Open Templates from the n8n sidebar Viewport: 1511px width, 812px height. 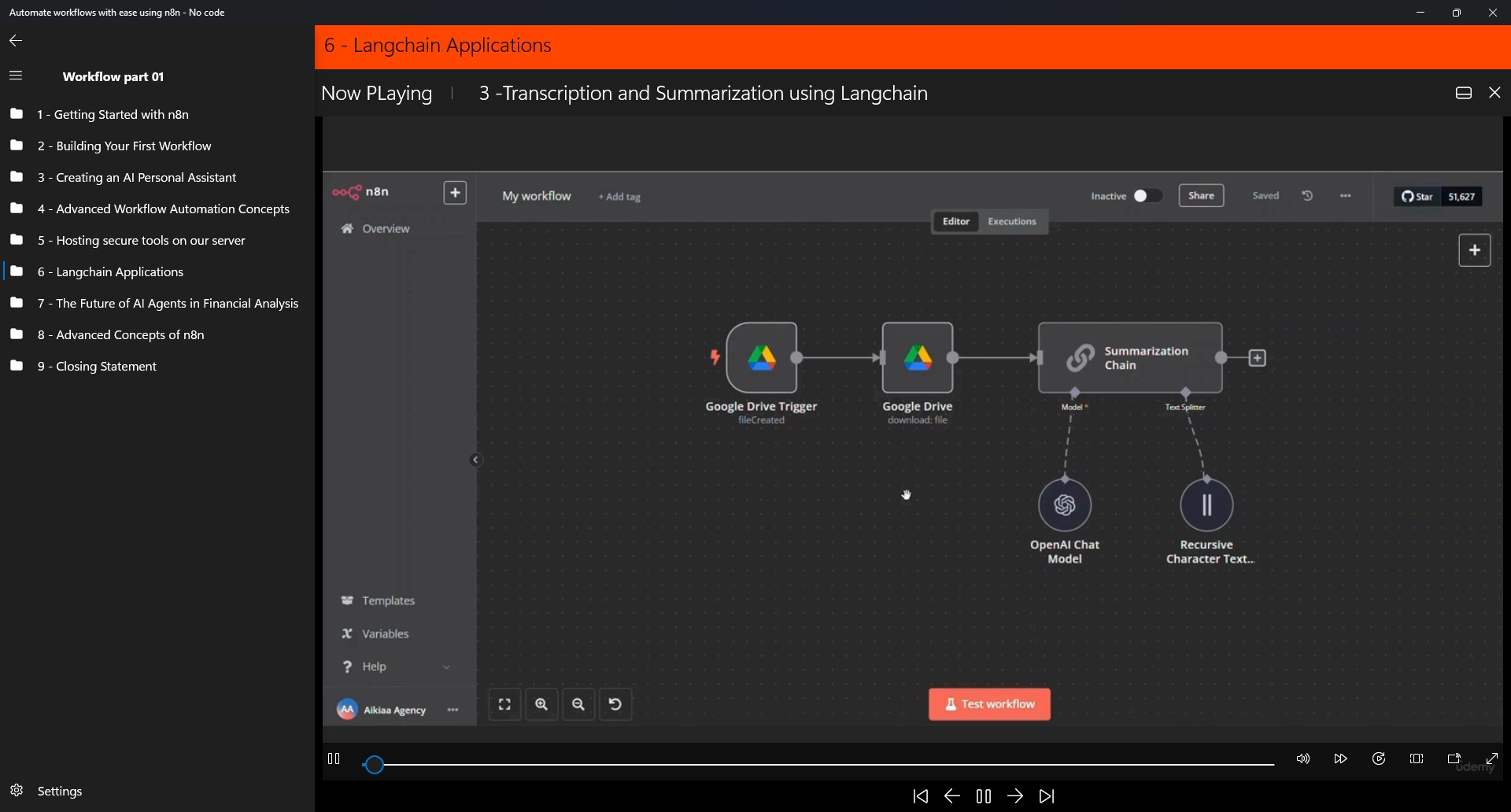click(389, 600)
